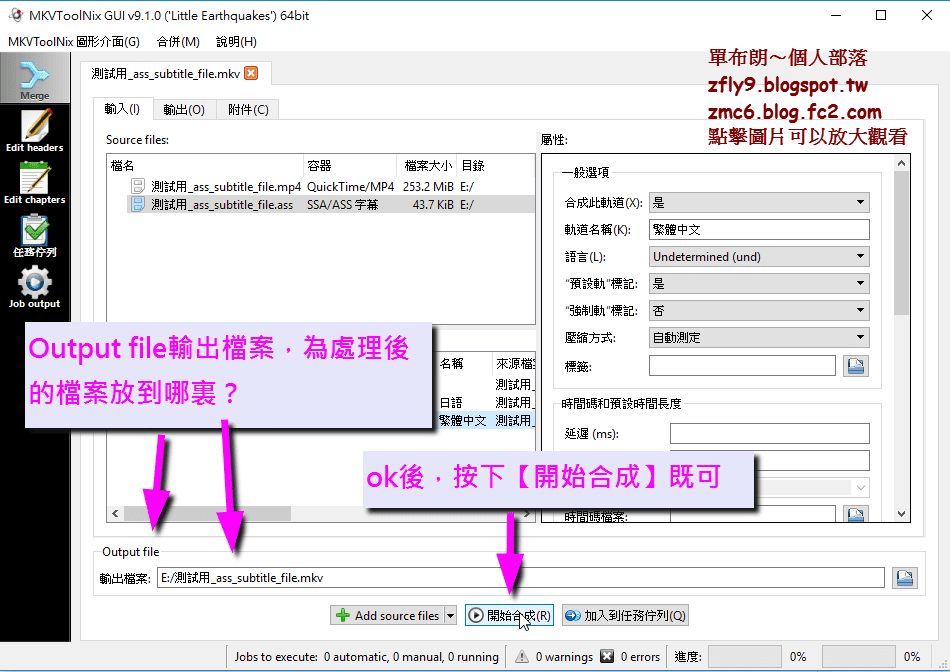Click the 容器 column header

(x=350, y=165)
